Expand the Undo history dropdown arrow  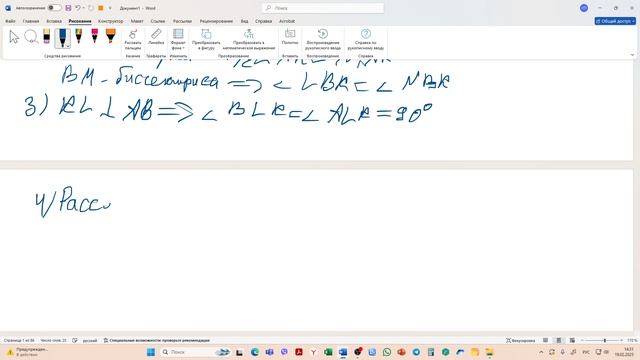coord(84,8)
